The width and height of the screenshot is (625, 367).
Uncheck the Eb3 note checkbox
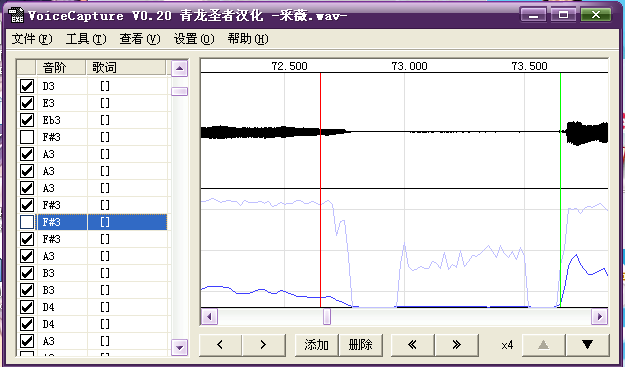[27, 120]
